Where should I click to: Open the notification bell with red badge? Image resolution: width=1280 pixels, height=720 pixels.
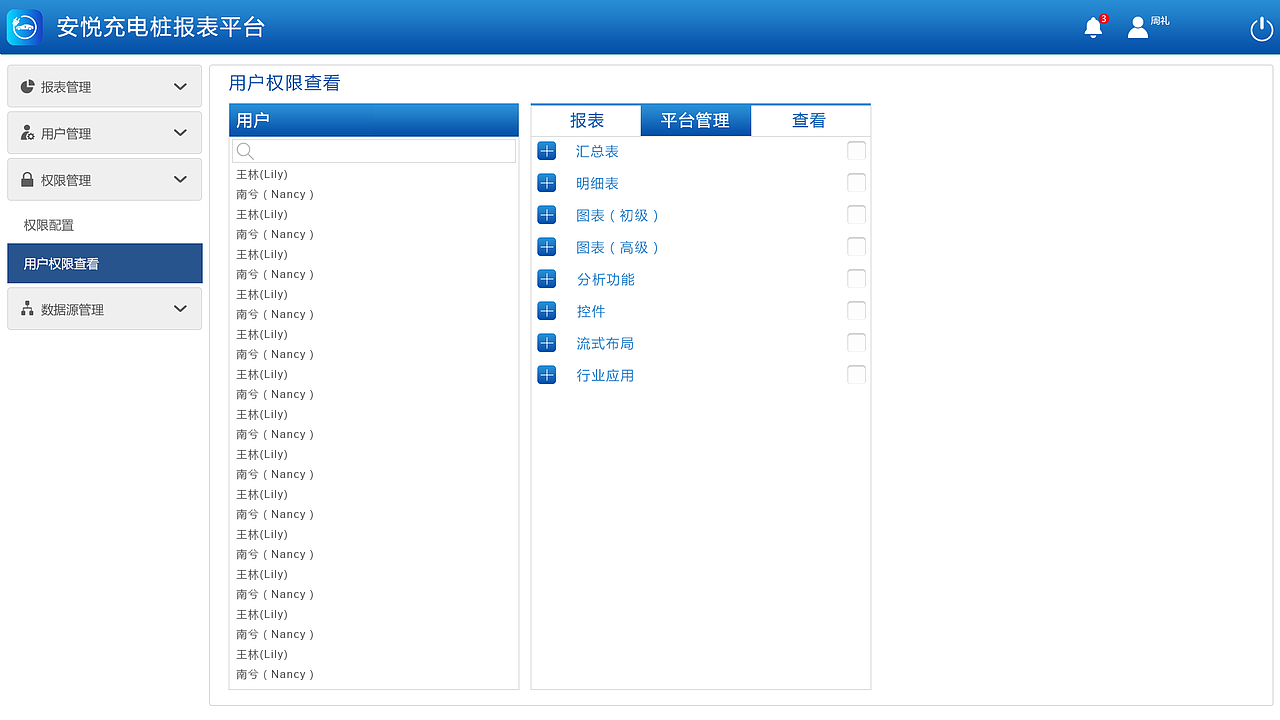[1092, 27]
